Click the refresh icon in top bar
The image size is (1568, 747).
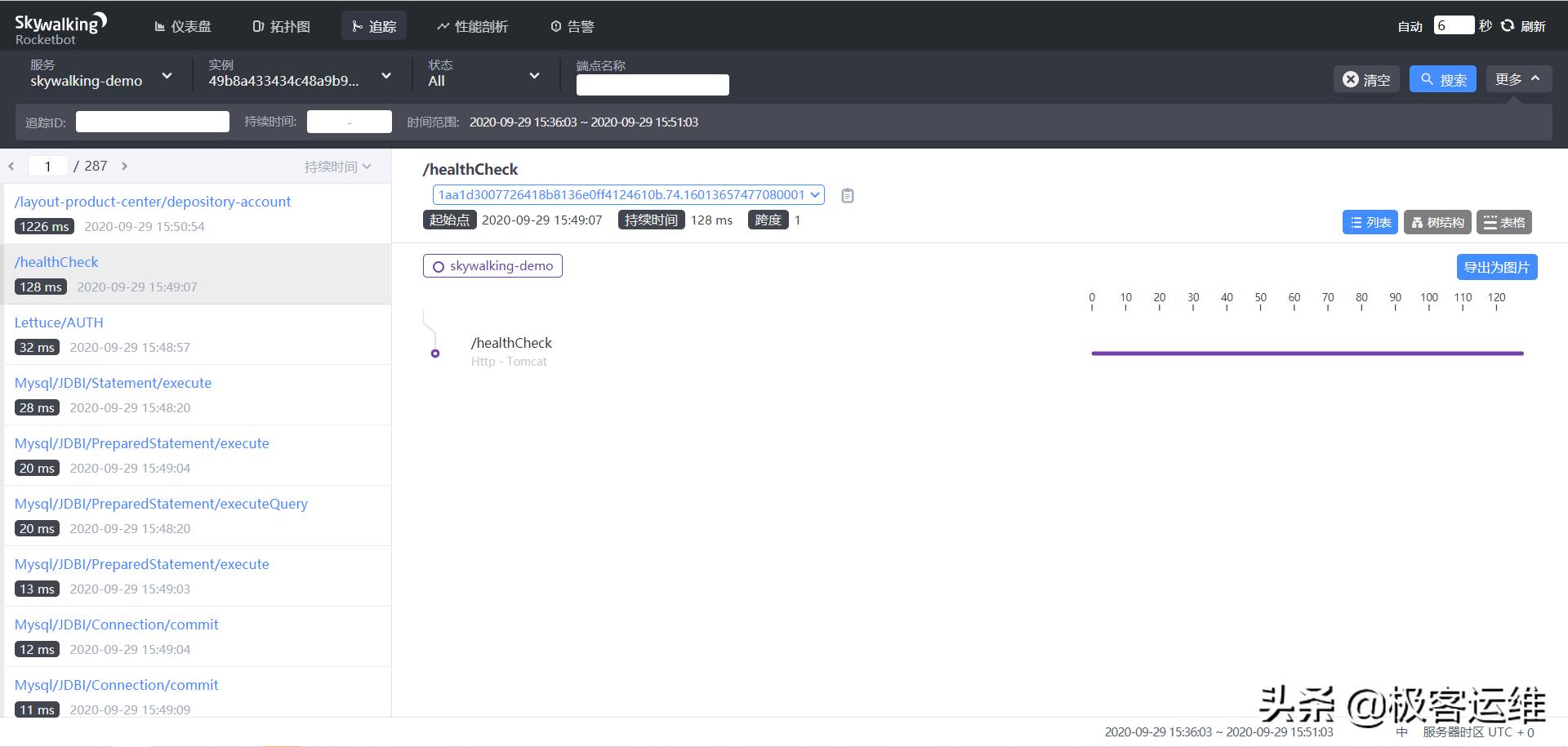tap(1508, 26)
